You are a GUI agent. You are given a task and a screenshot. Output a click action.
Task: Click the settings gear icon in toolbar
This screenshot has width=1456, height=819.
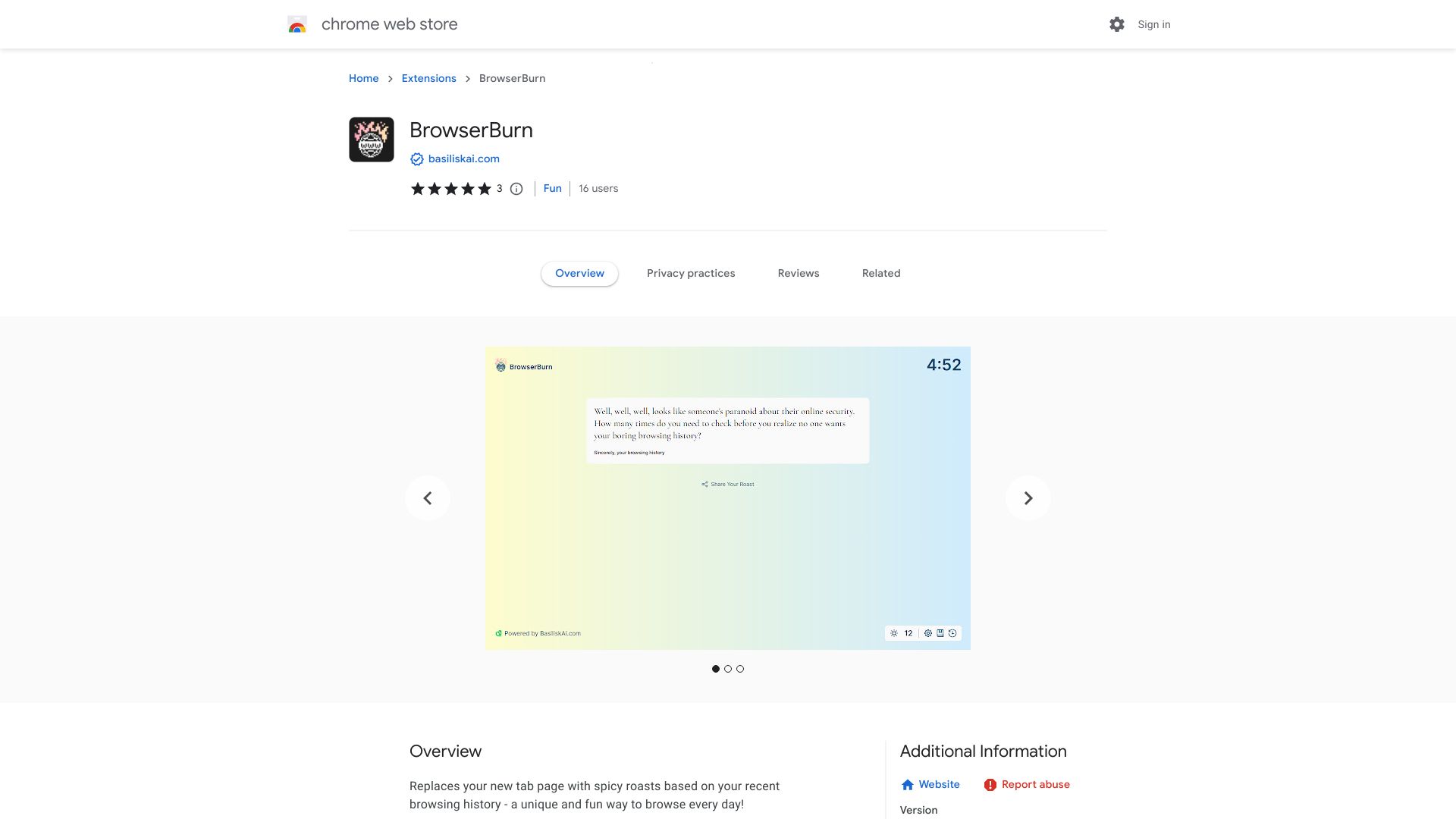1116,24
